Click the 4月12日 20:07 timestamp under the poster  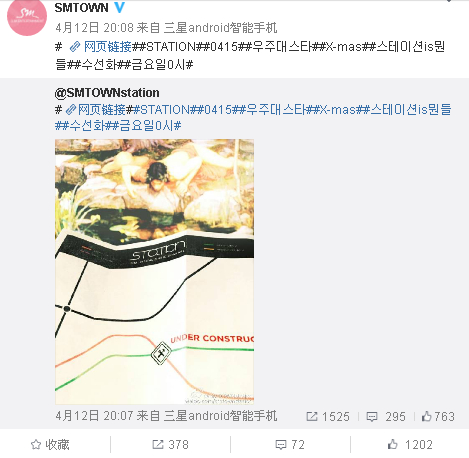point(94,416)
